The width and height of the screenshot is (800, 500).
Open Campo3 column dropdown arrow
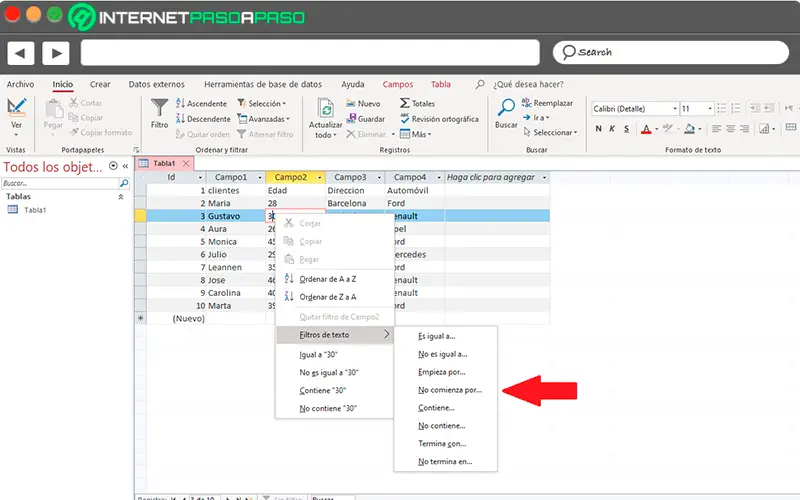tap(379, 178)
